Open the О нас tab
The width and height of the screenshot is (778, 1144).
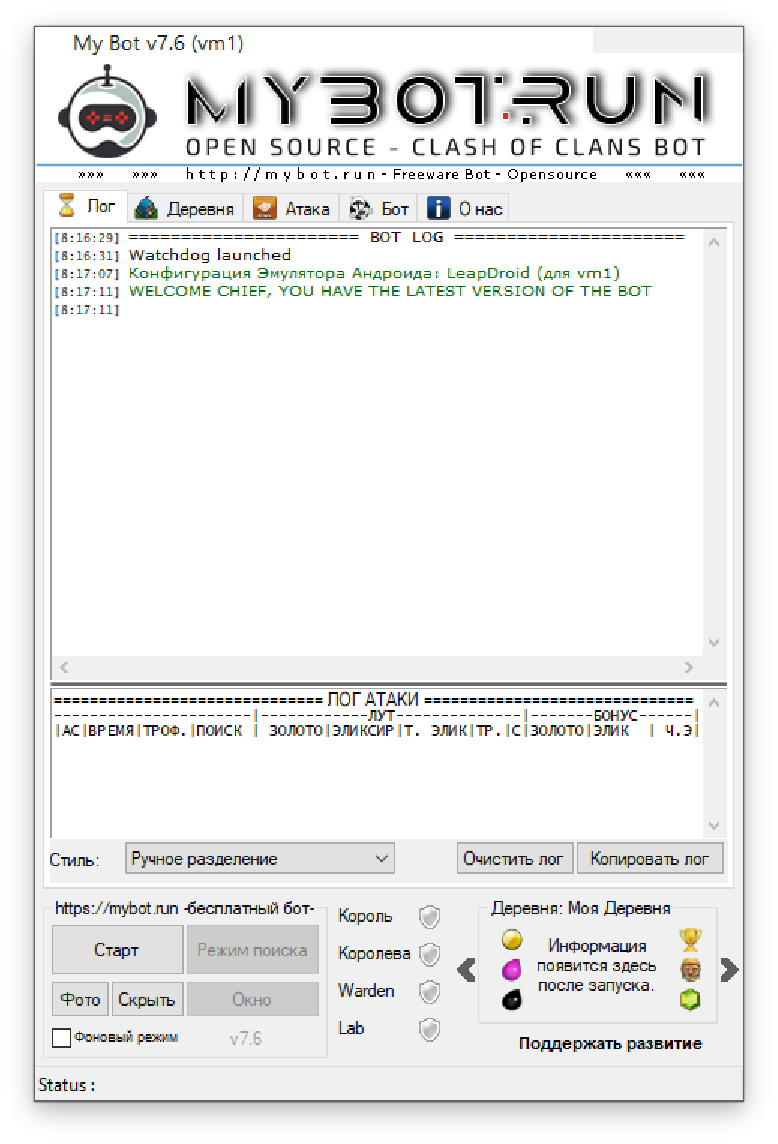point(466,209)
